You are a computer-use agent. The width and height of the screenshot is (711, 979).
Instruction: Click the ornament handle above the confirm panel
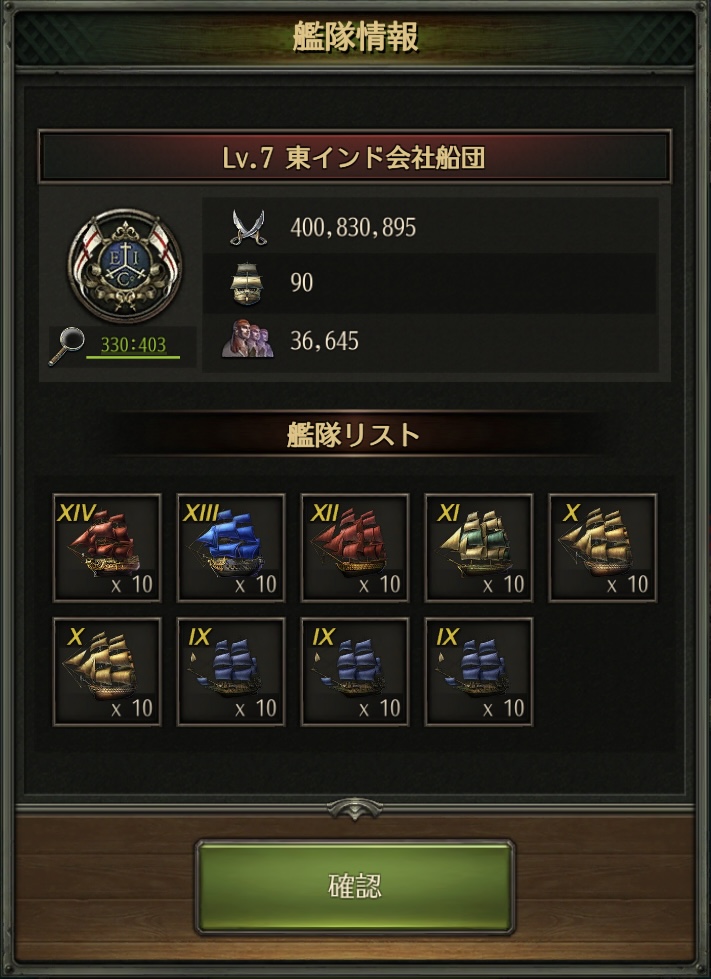click(355, 809)
